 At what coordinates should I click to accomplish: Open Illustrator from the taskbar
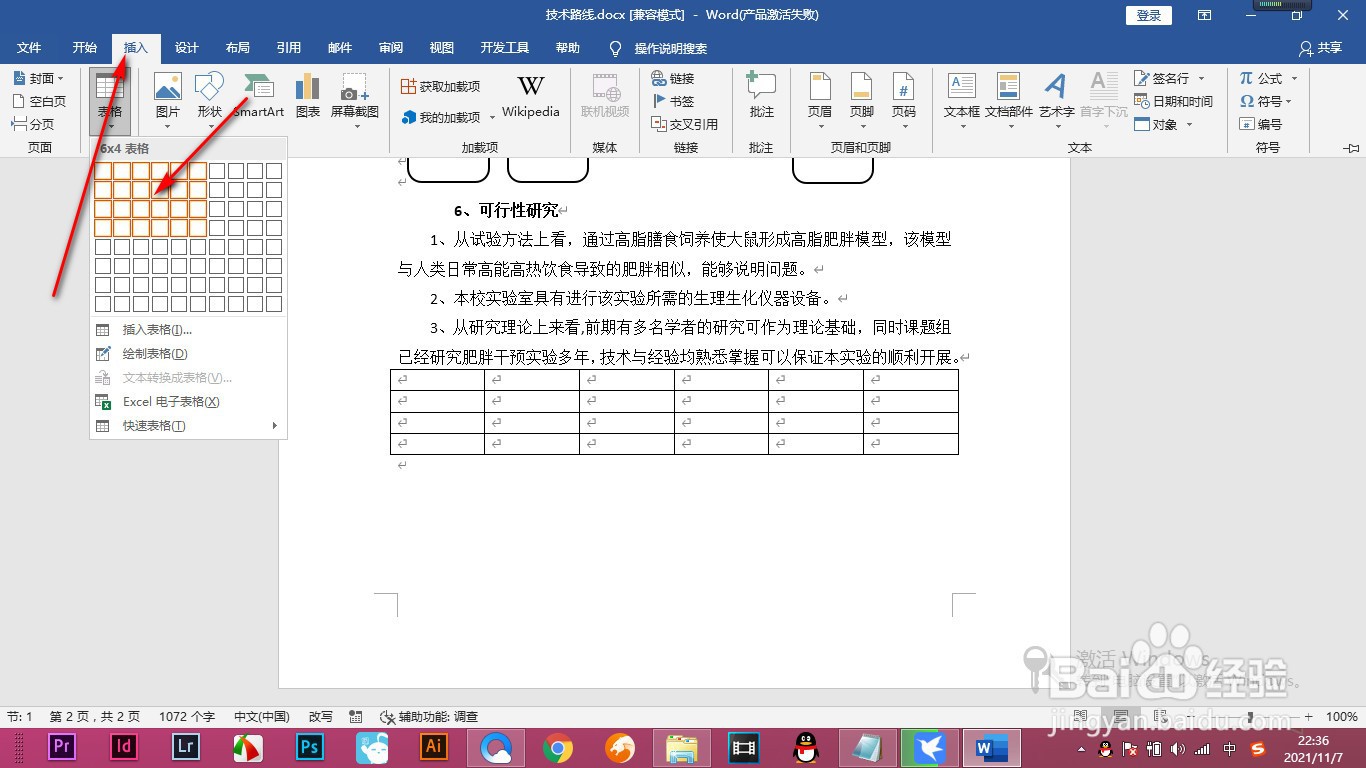(434, 746)
